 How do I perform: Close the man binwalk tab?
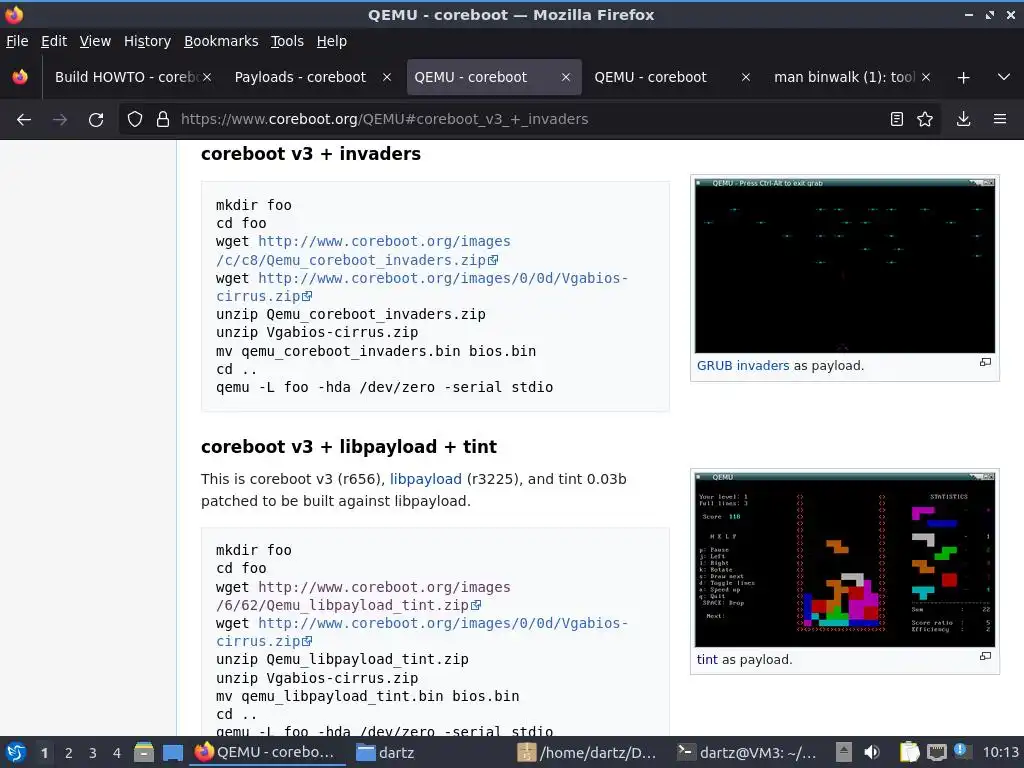(x=925, y=77)
